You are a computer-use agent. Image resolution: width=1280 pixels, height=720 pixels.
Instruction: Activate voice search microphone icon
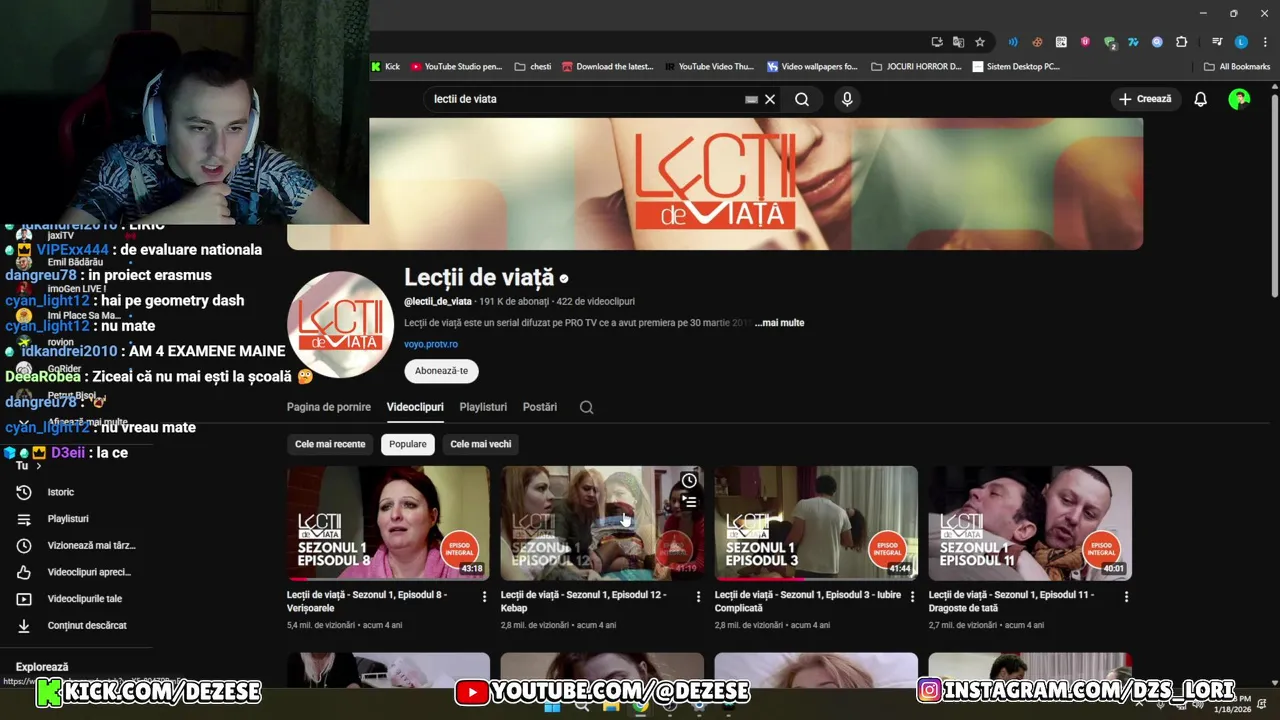(x=847, y=99)
